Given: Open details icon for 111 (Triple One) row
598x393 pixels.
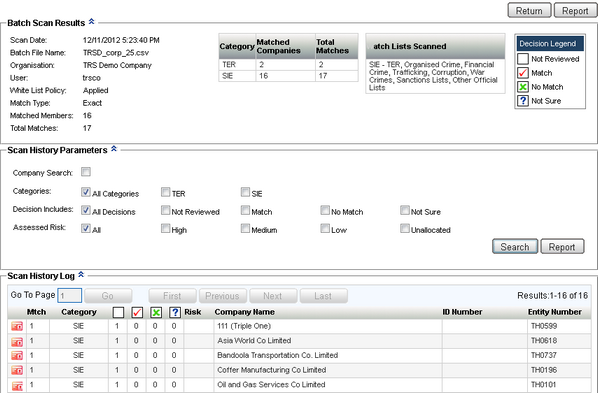Looking at the screenshot, I should 17,326.
